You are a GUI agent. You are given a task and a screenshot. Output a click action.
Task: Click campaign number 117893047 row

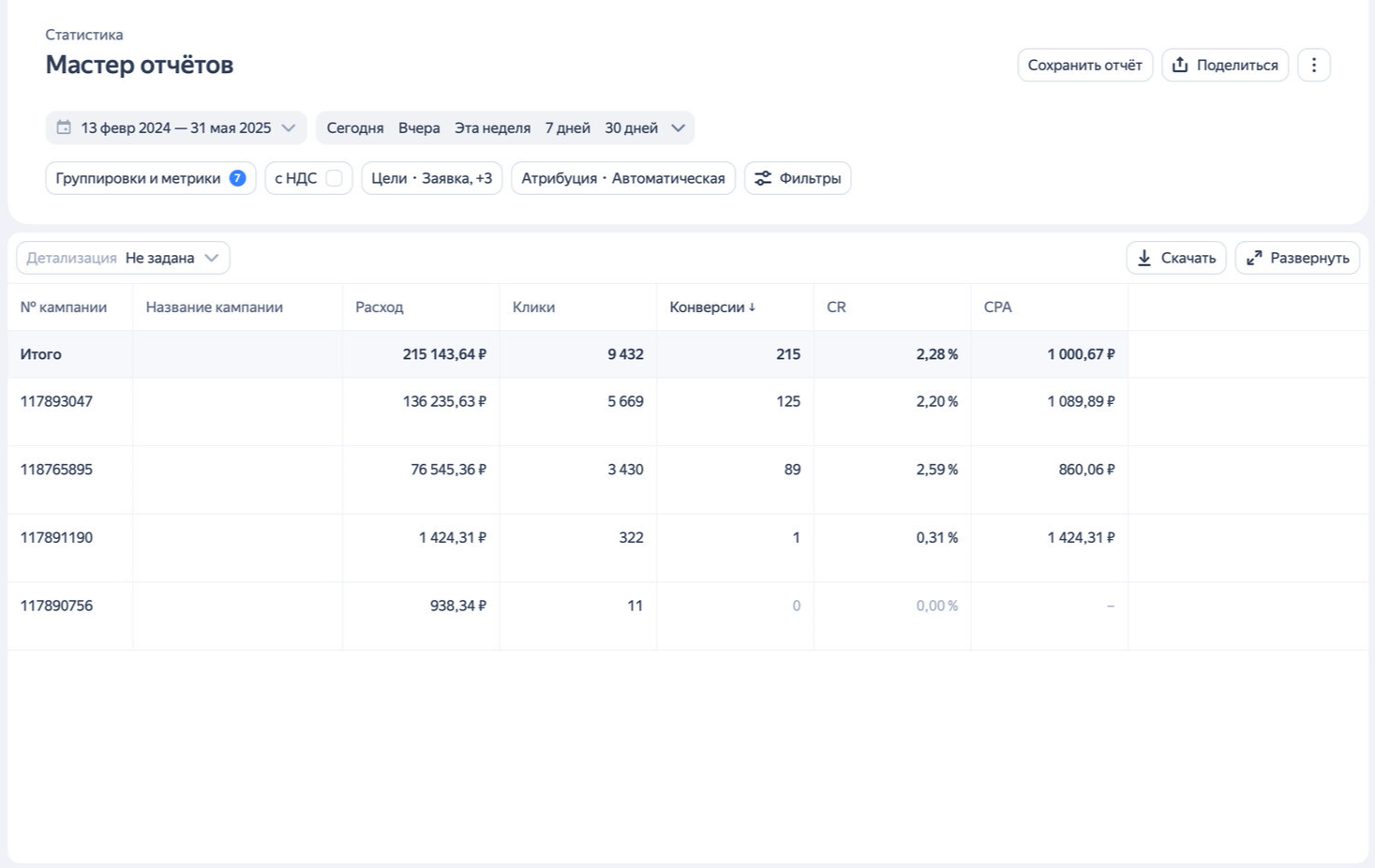(56, 401)
